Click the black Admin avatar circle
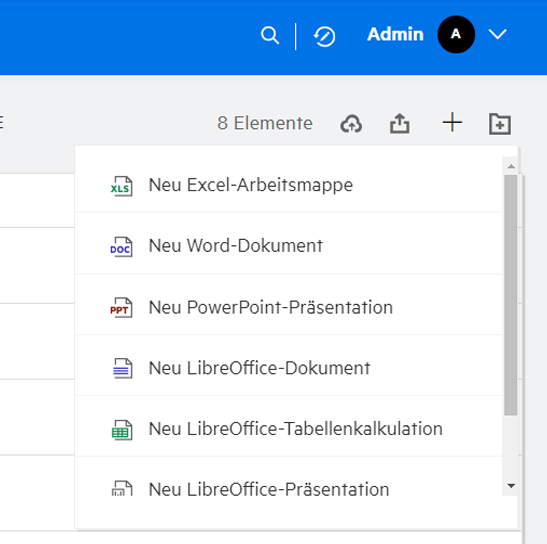The width and height of the screenshot is (547, 544). coord(456,34)
